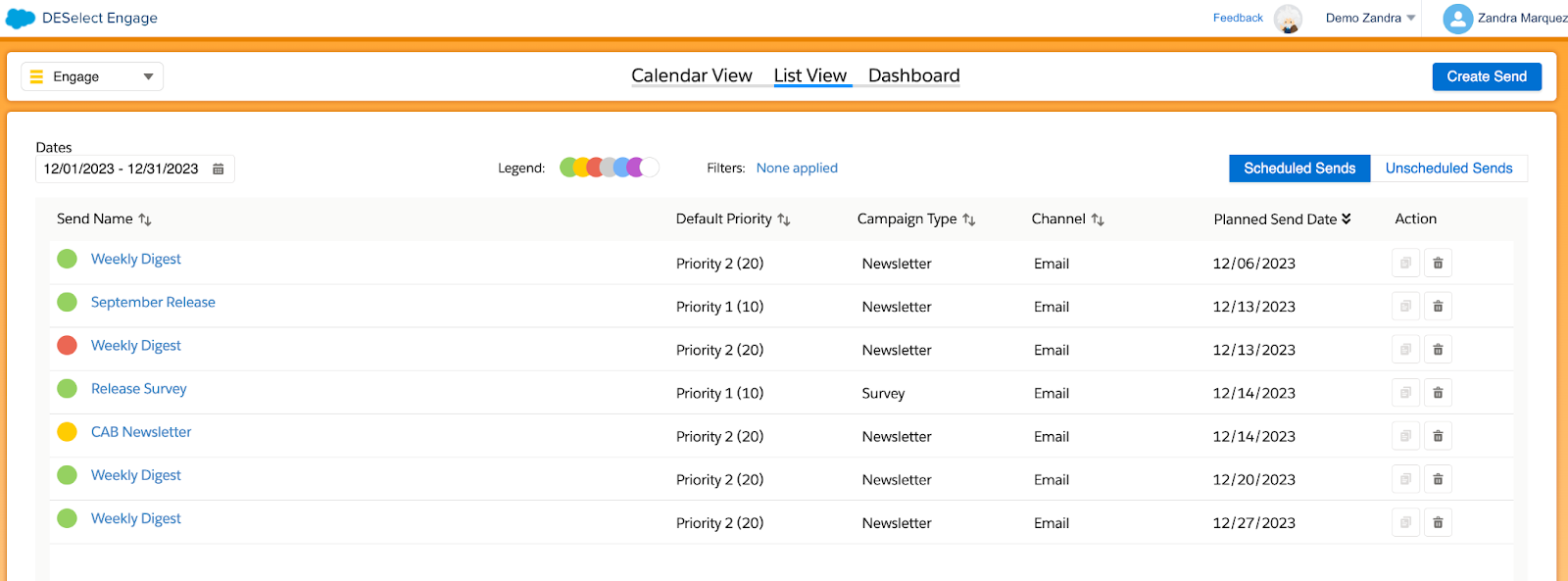Click the Create Send button

[1487, 76]
